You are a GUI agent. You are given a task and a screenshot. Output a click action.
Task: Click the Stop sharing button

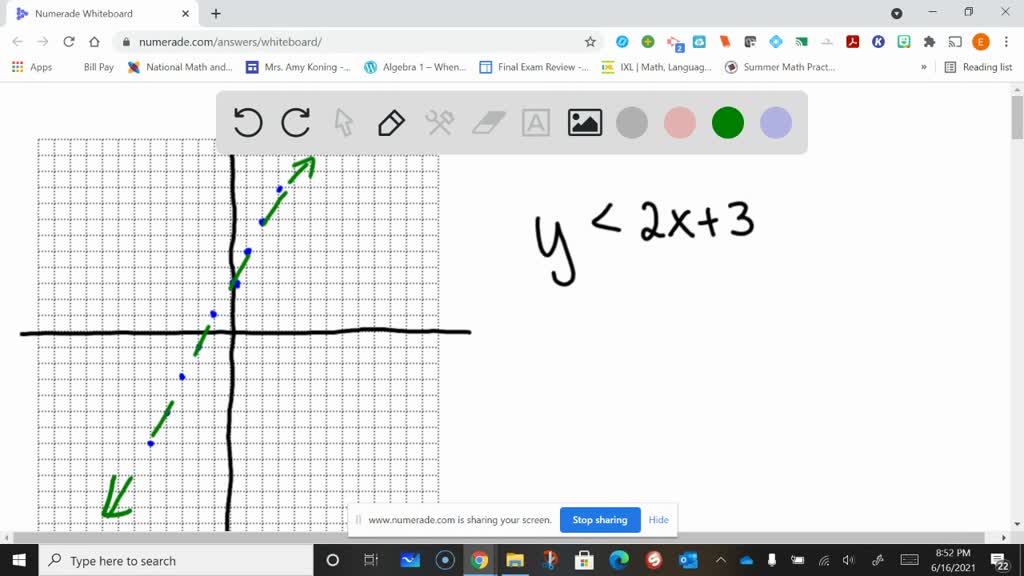[600, 520]
